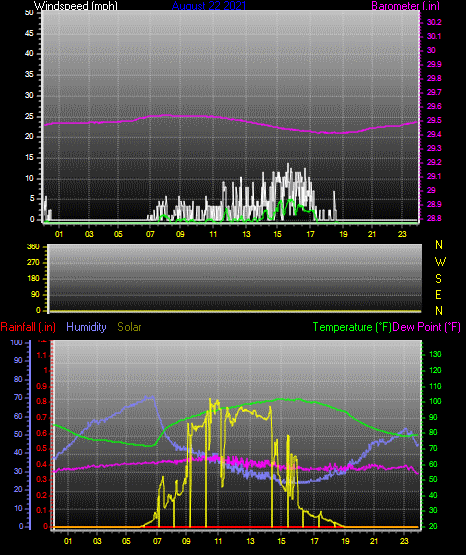Viewport: 466px width, 555px height.
Task: Click barometer axis value 29.2
Action: tap(434, 162)
